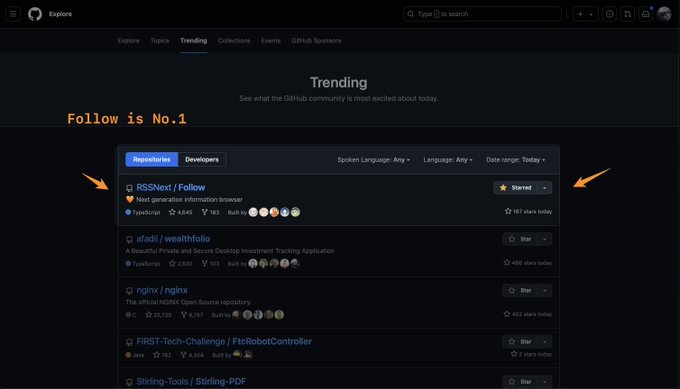This screenshot has height=389, width=680.
Task: Switch to the Events tab
Action: (271, 40)
